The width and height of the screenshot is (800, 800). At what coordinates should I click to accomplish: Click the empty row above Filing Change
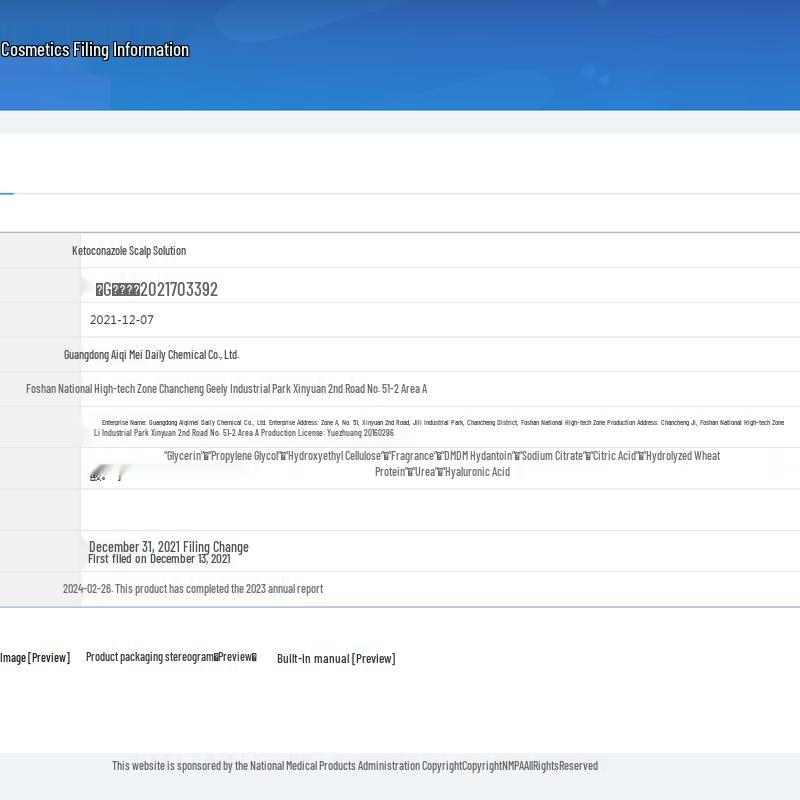[x=440, y=510]
